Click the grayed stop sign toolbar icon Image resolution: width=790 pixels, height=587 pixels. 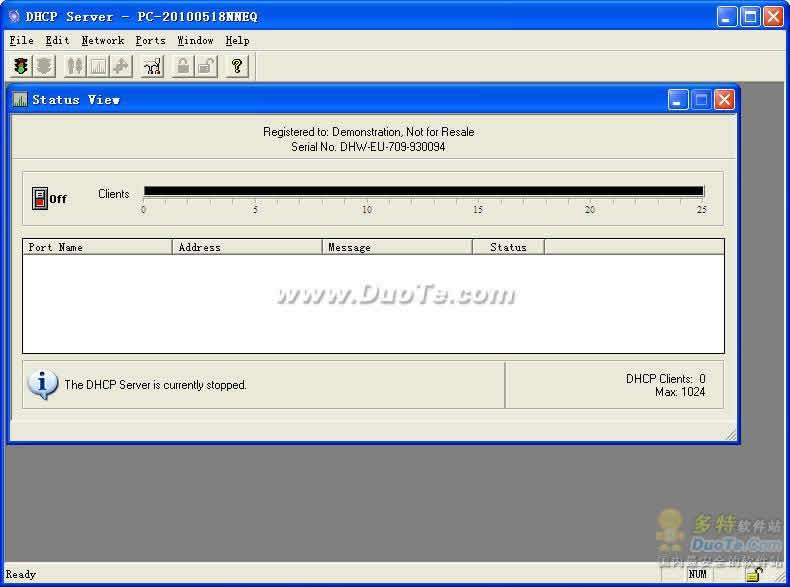44,66
